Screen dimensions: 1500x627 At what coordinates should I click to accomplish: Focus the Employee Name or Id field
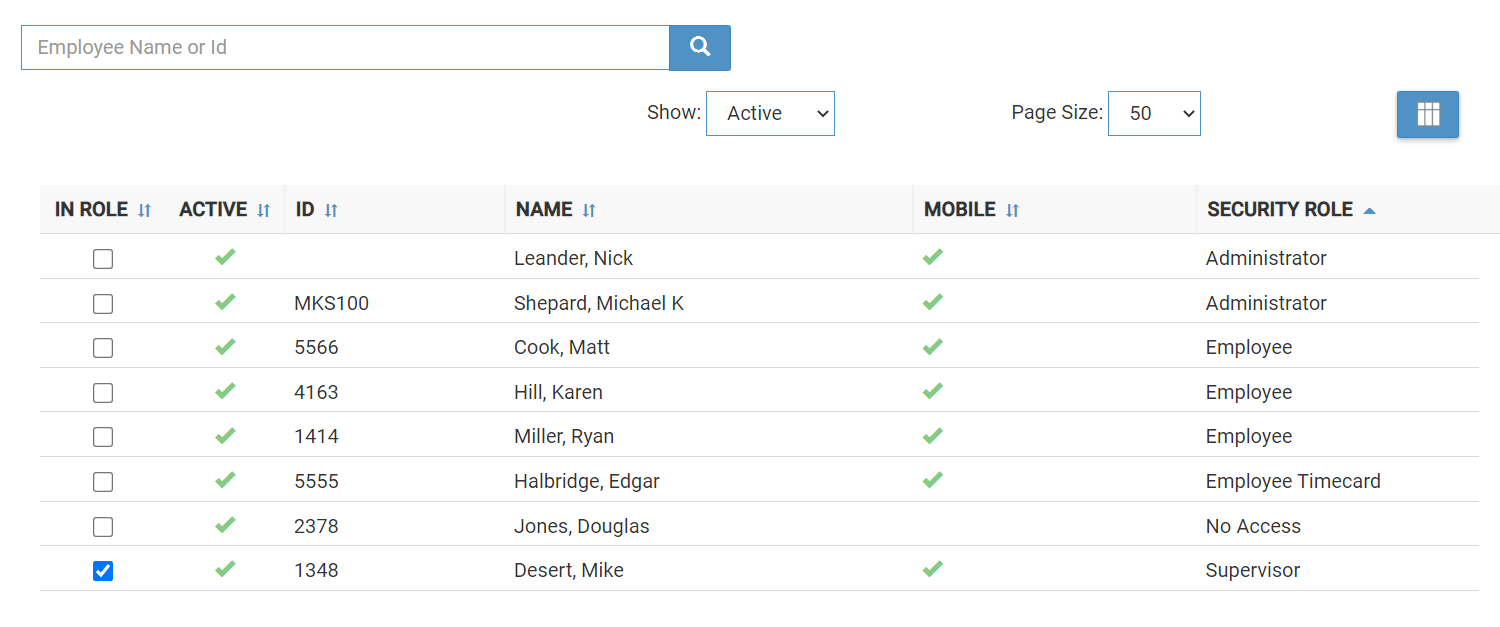pyautogui.click(x=345, y=47)
